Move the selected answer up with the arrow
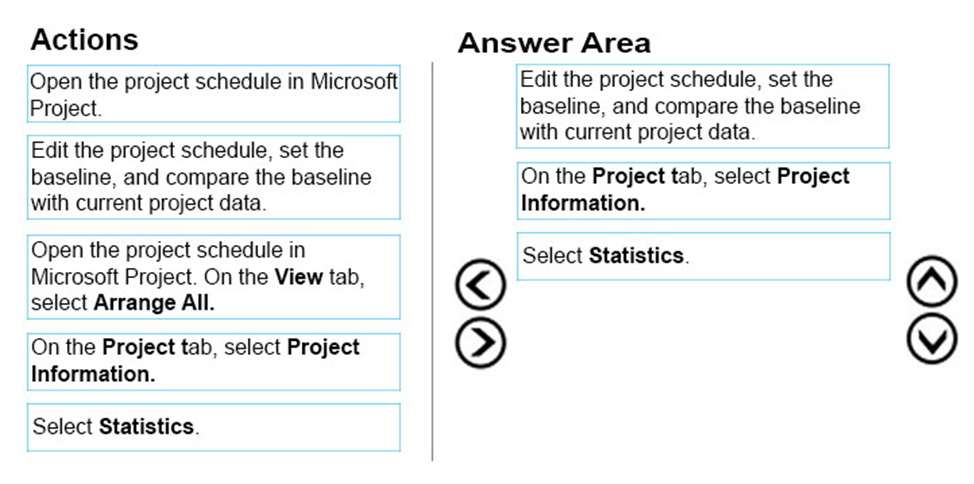Screen dimensions: 974x484 point(932,281)
